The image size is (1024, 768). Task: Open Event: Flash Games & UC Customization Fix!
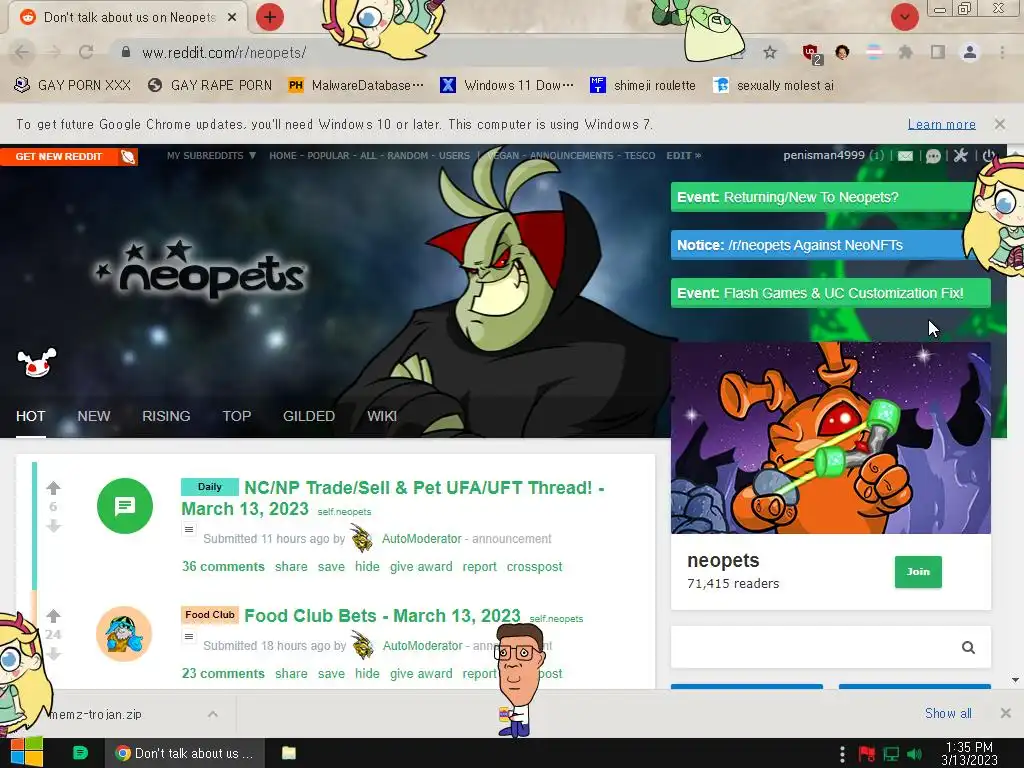[830, 293]
